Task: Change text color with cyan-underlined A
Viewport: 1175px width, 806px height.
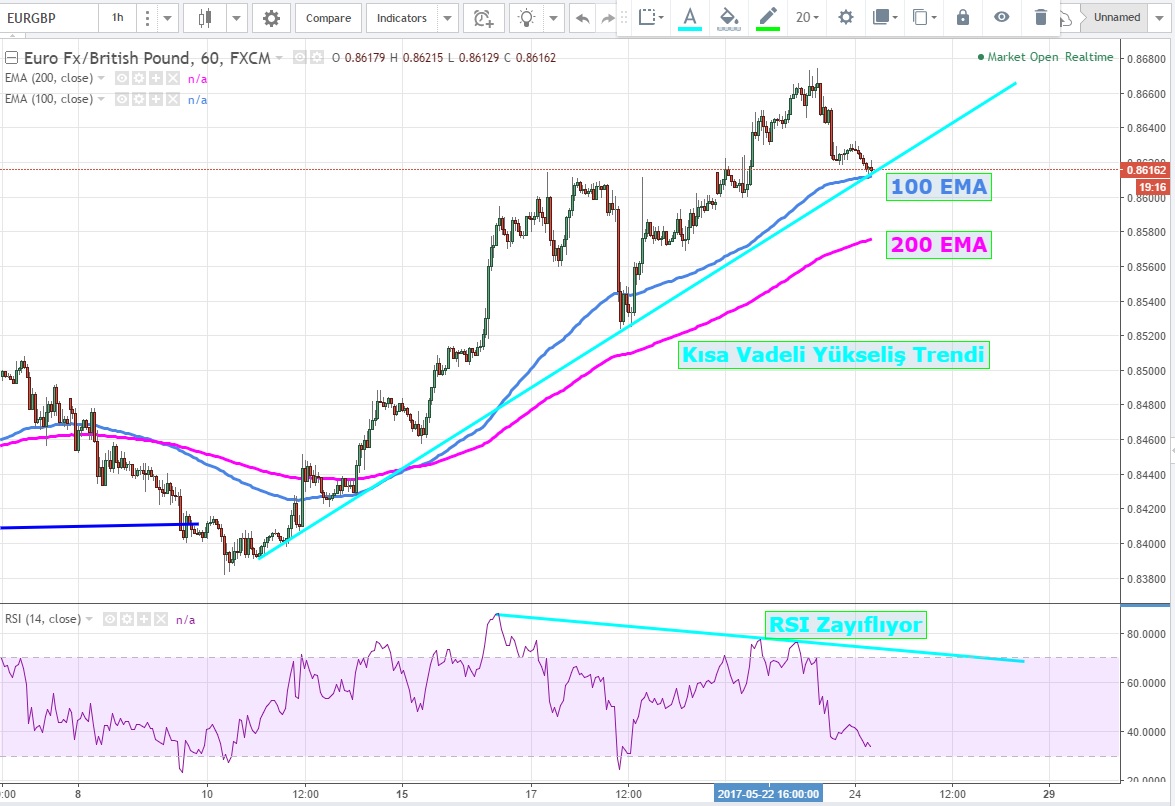Action: [689, 17]
